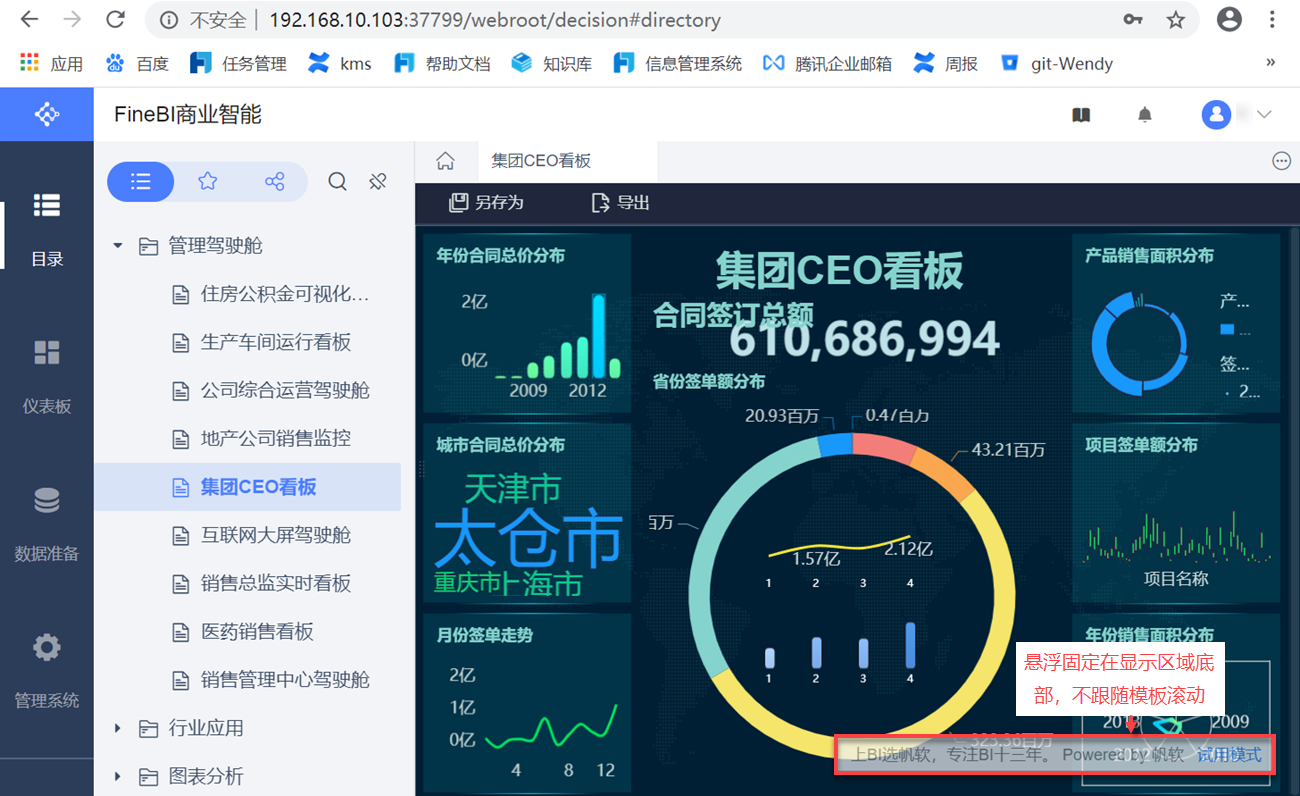Click the 天津市 word in the word cloud
Screen dimensions: 1300x796
513,488
